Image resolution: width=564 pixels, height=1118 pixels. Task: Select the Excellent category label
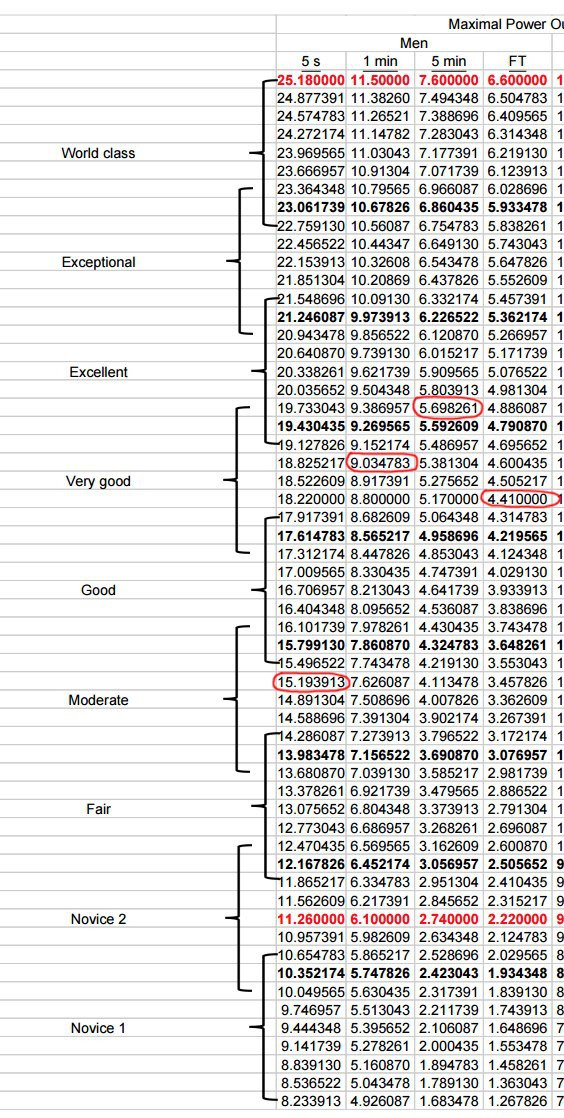pos(98,371)
